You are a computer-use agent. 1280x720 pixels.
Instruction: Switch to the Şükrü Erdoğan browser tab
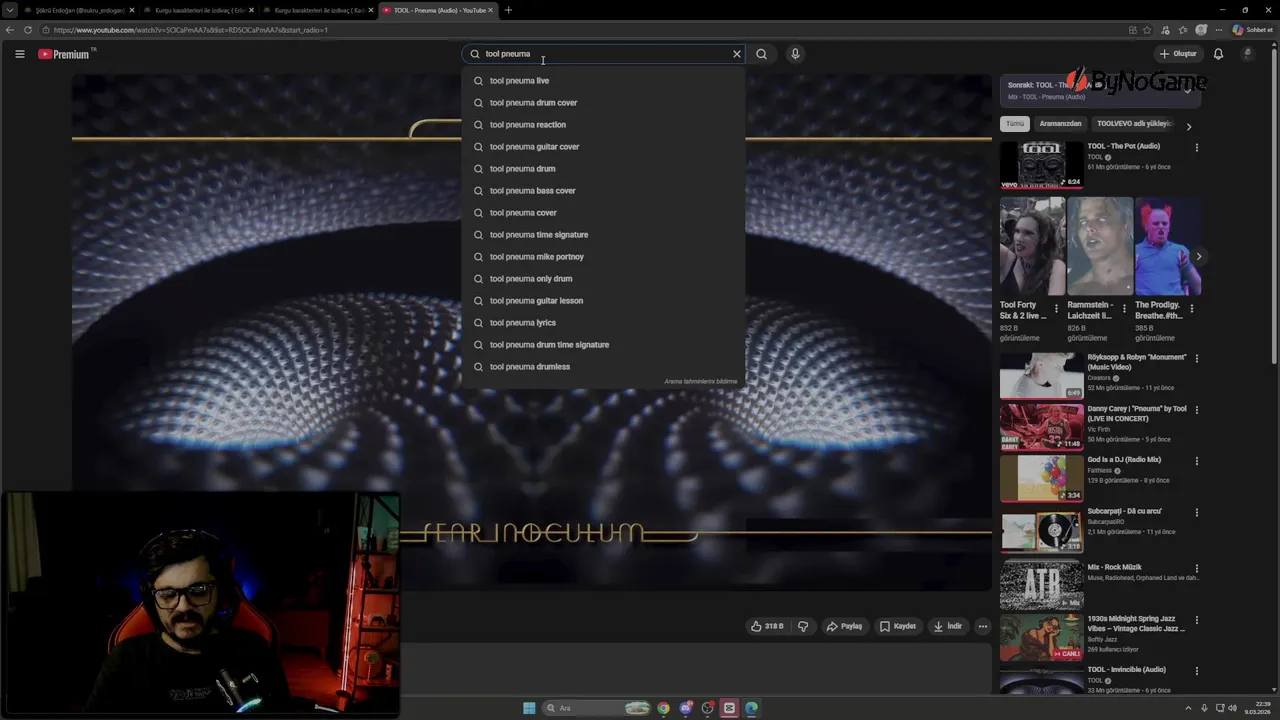point(80,10)
